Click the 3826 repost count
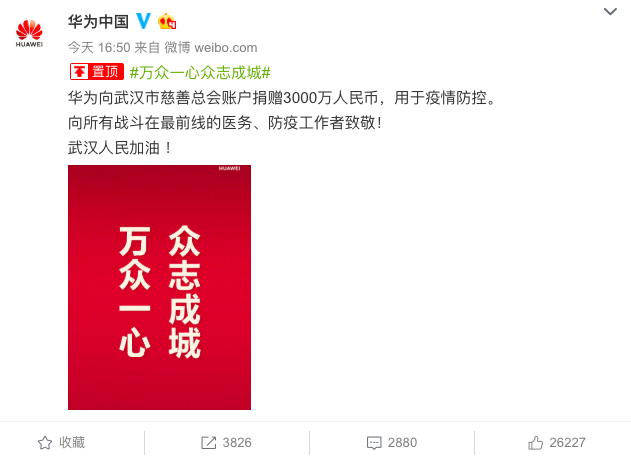The image size is (631, 463). 237,443
